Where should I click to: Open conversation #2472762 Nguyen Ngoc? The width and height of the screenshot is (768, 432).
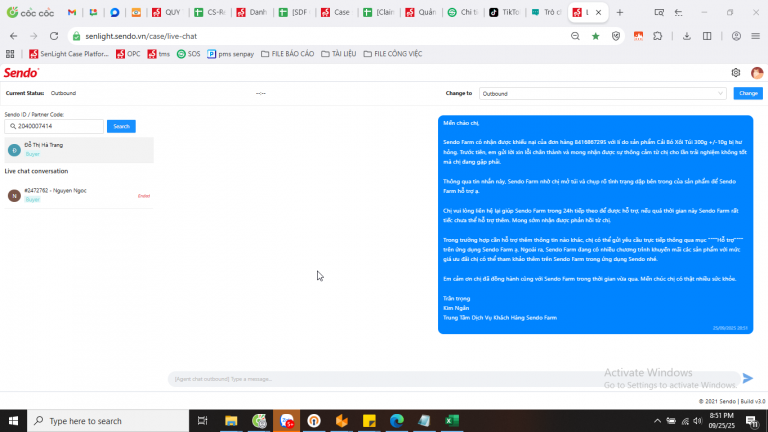(x=79, y=195)
